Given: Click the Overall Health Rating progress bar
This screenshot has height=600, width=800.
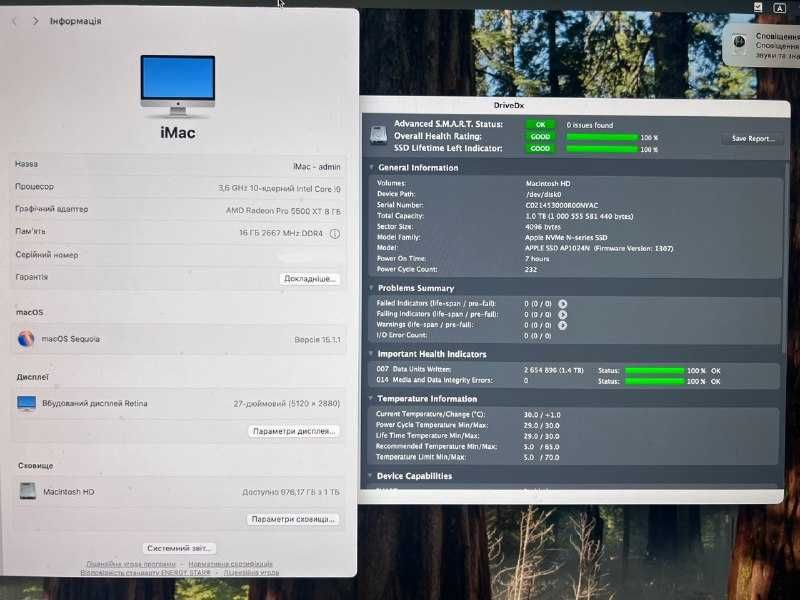Looking at the screenshot, I should coord(602,137).
